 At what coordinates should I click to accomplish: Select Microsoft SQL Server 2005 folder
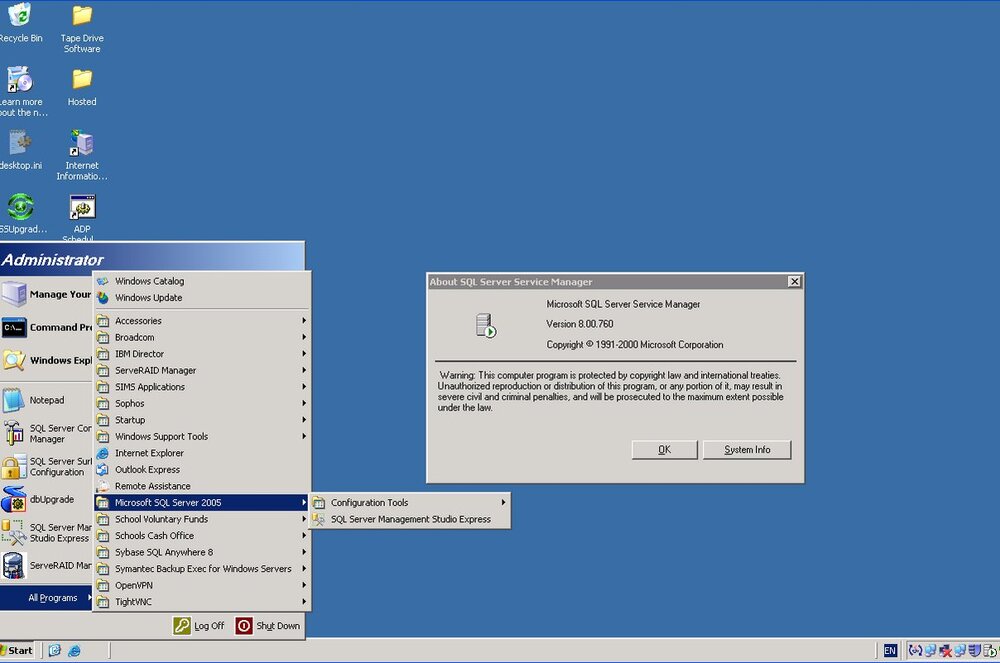(x=203, y=503)
